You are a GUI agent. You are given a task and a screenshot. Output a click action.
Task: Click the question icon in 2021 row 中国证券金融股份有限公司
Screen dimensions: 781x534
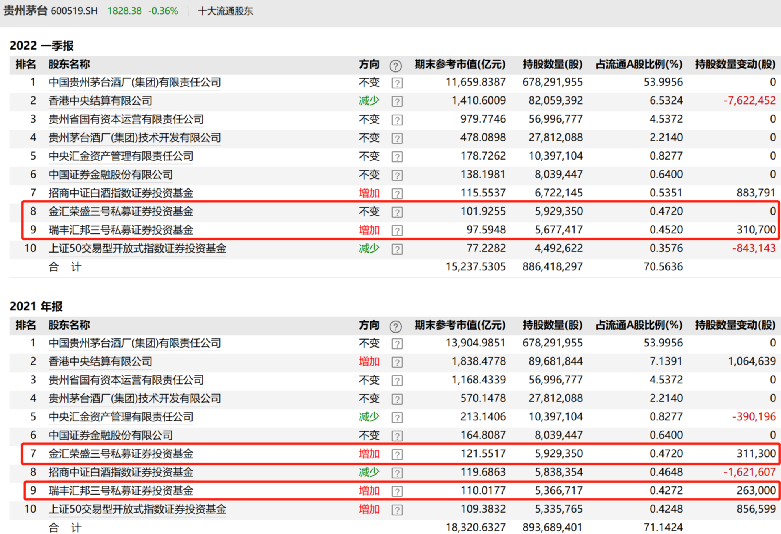tap(397, 435)
